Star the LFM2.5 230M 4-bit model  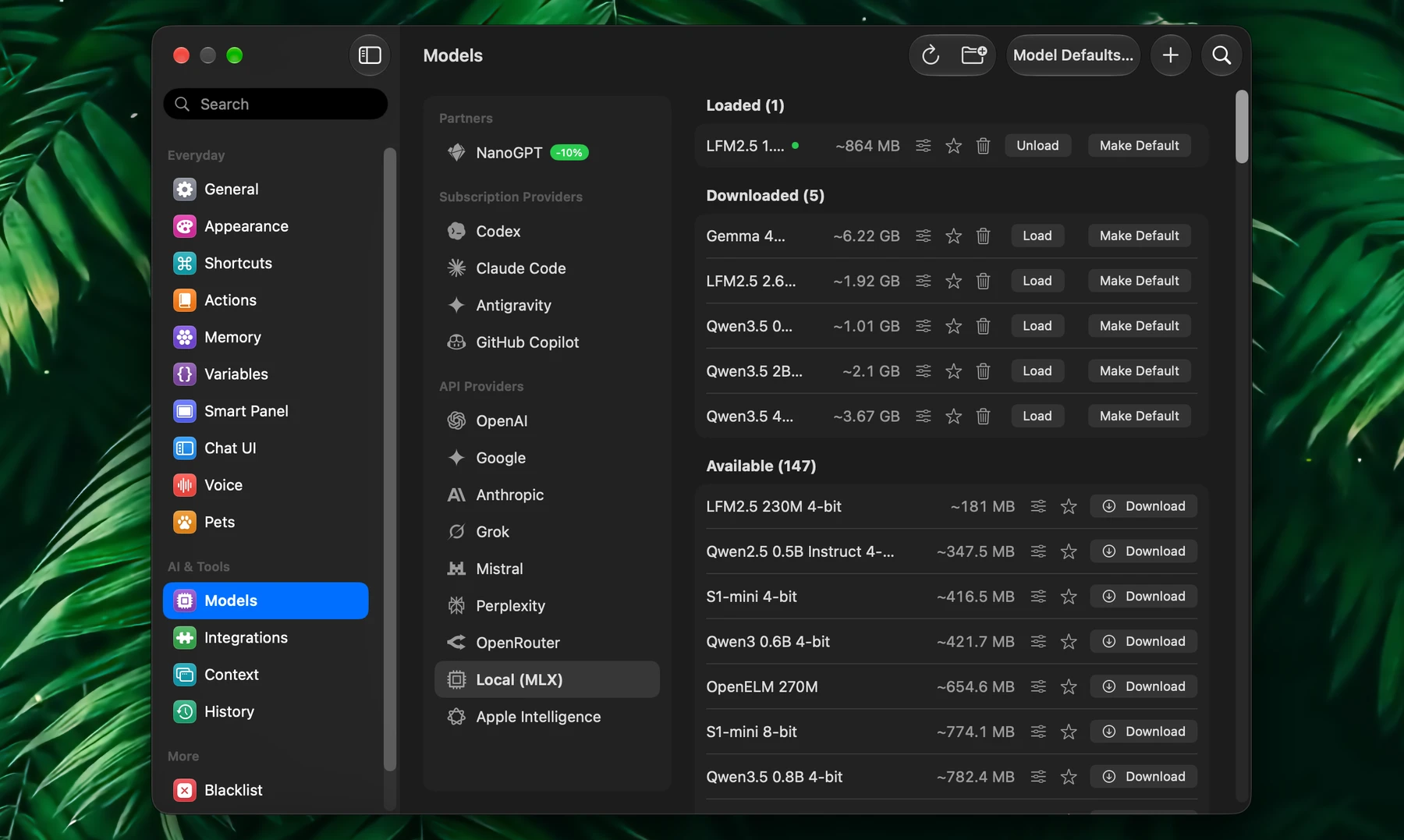1069,507
